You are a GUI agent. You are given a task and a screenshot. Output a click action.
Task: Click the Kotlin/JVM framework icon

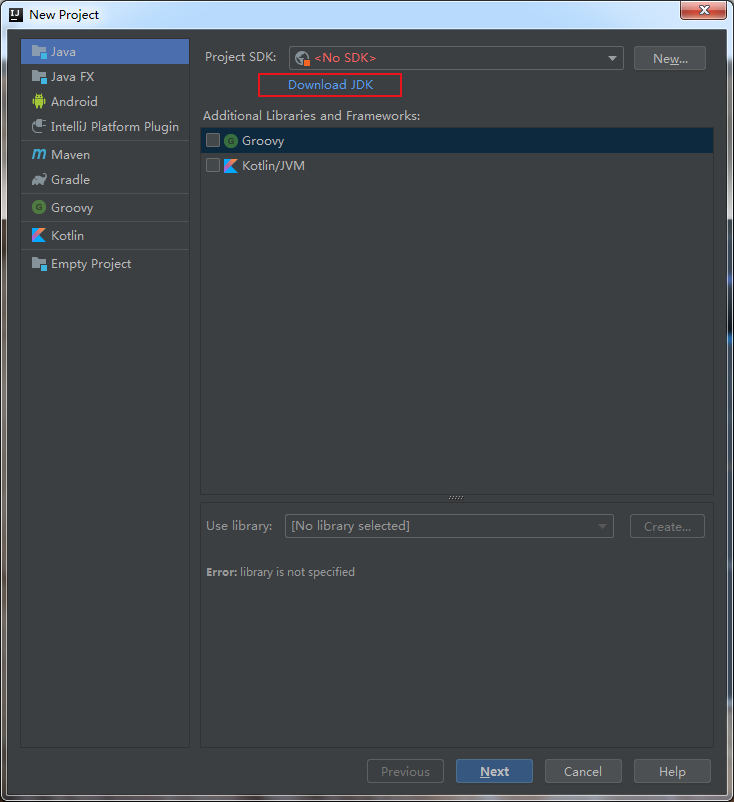click(x=231, y=166)
